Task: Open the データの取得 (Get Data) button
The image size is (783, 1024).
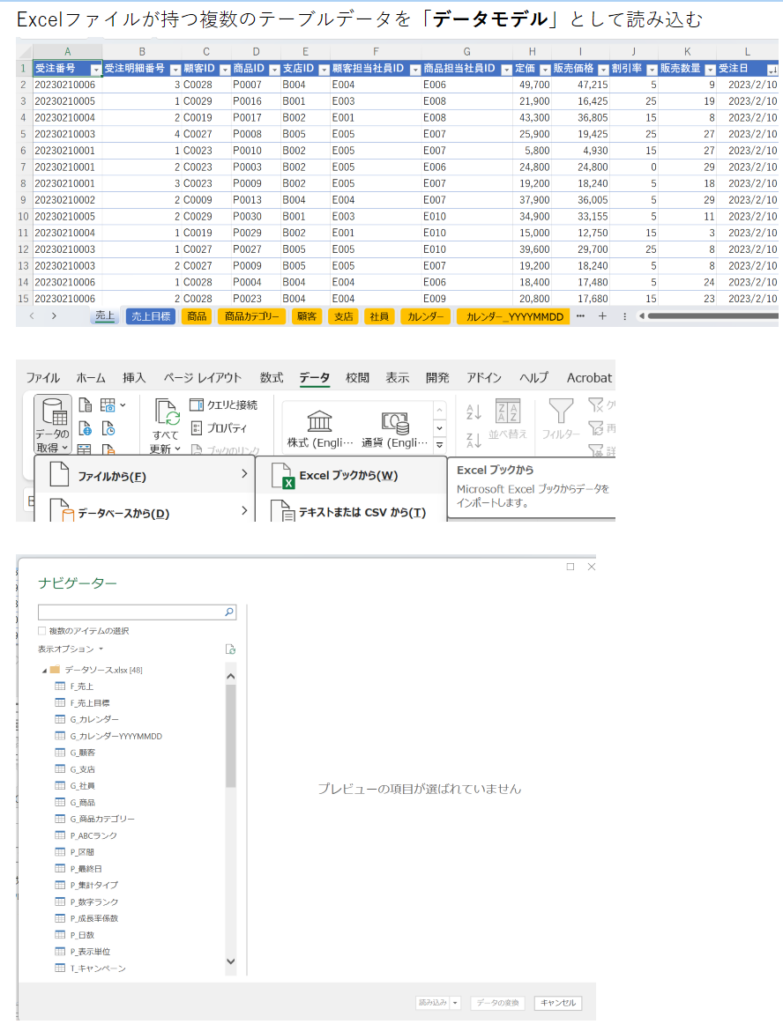Action: tap(52, 424)
